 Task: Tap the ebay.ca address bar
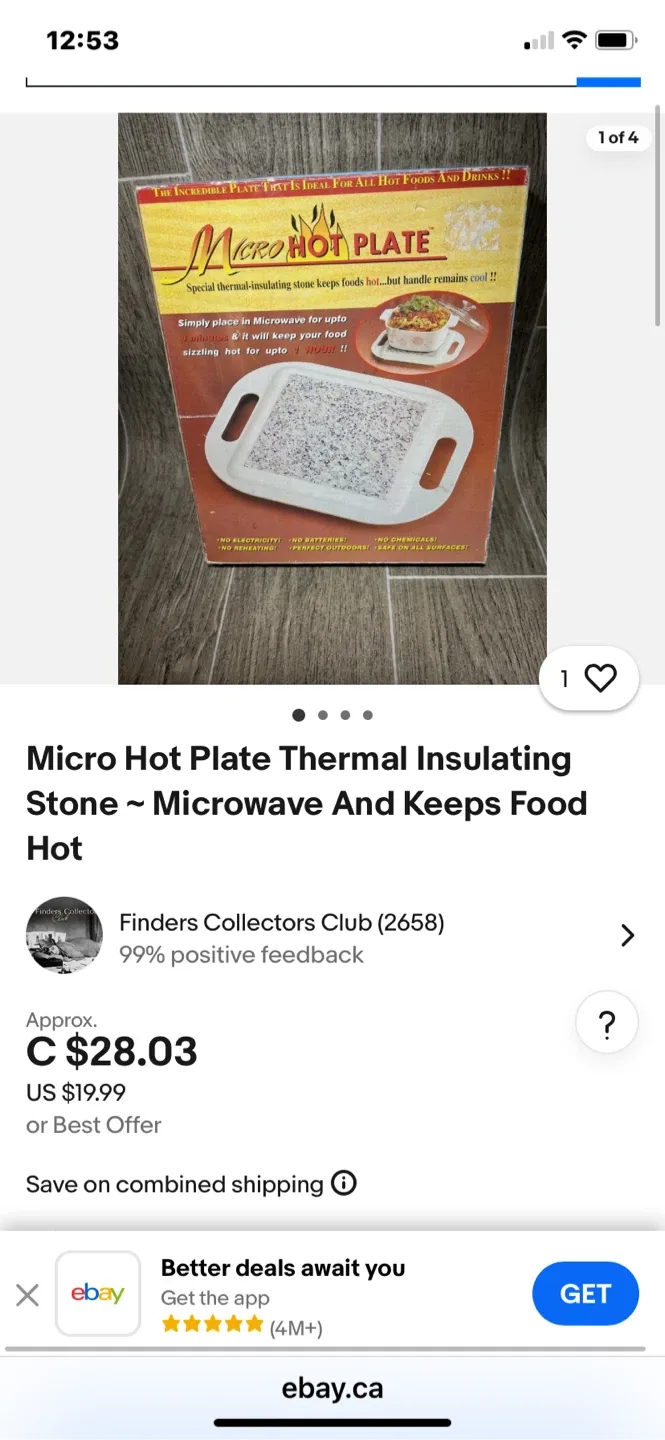pos(332,1388)
